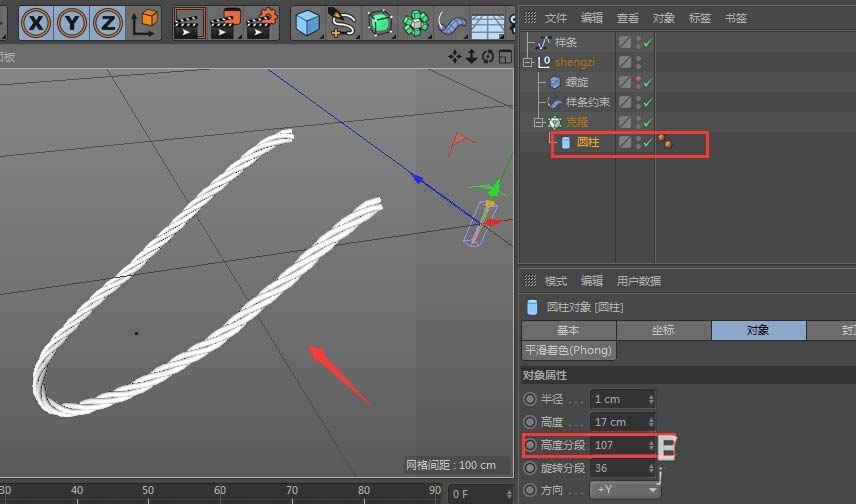
Task: Collapse the 克隆 cloner tree node
Action: pos(539,122)
